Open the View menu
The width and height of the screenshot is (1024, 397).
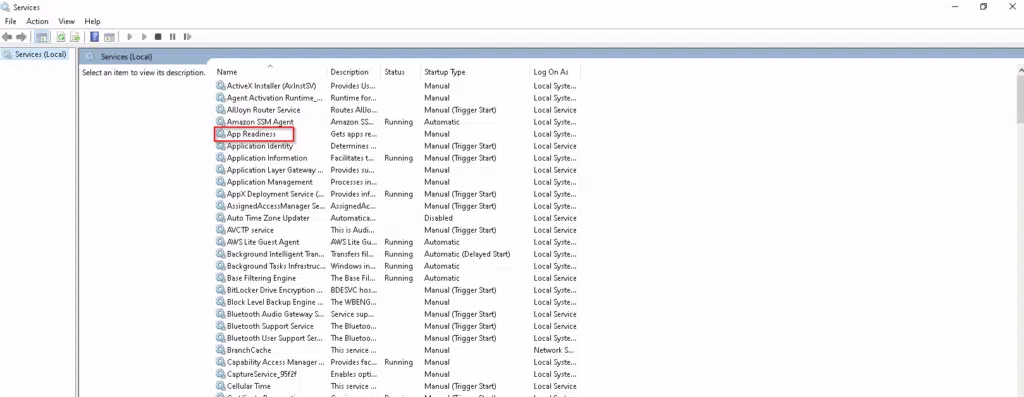(67, 22)
